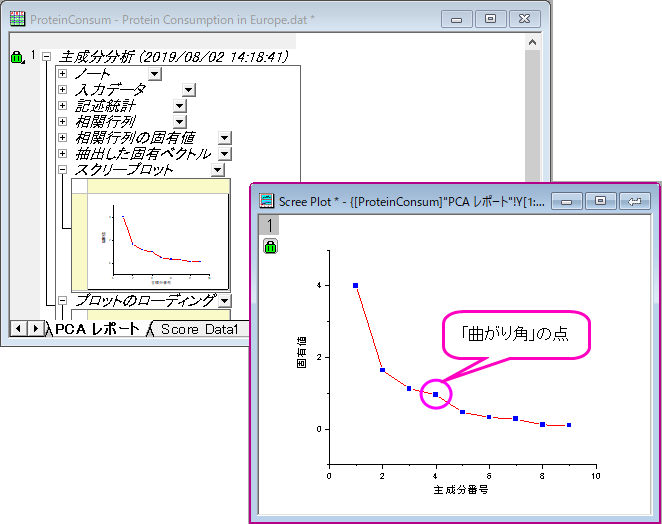This screenshot has width=662, height=524.
Task: Expand the 相関行列 section
Action: [x=62, y=122]
